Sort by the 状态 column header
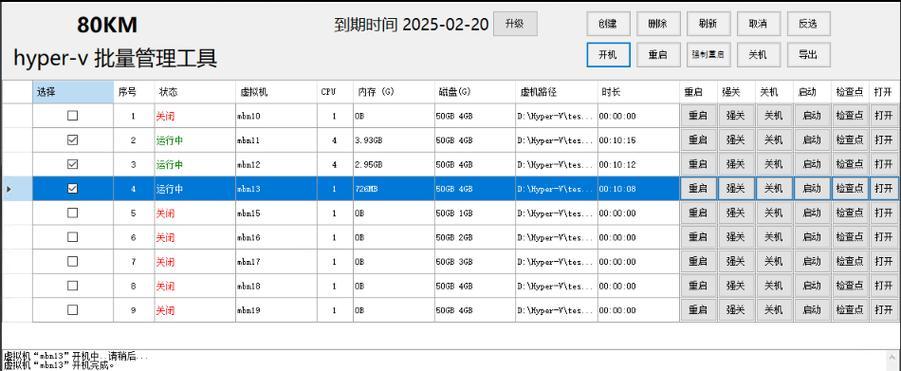Screen dimensions: 901x371 pos(195,92)
